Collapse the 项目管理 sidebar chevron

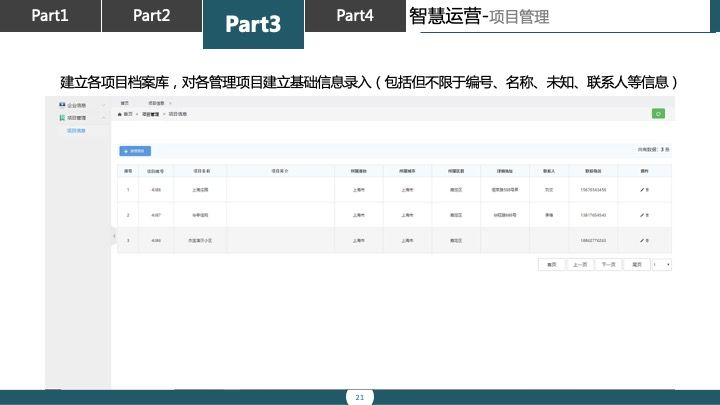point(103,118)
